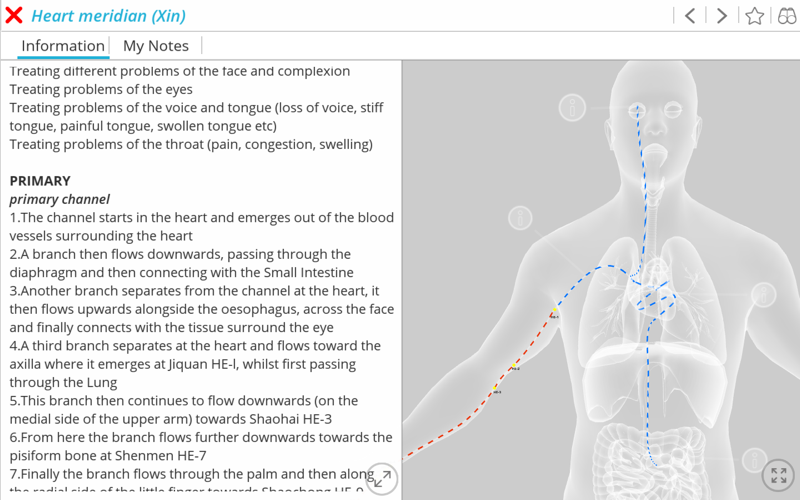Image resolution: width=800 pixels, height=500 pixels.
Task: Switch to the Information tab
Action: [x=63, y=46]
